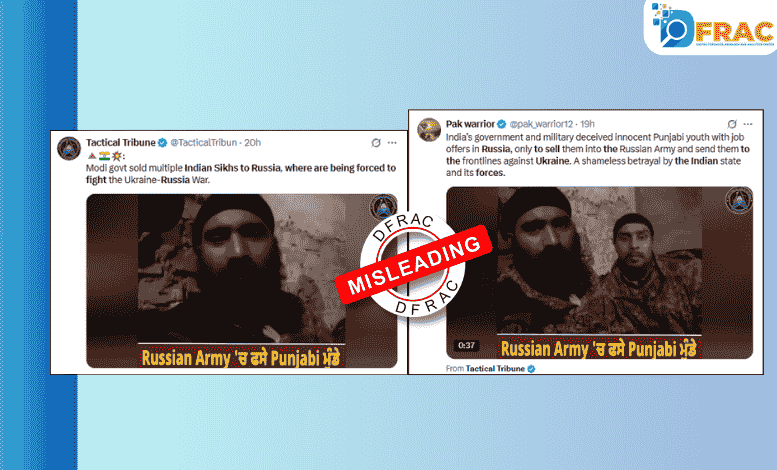Click 'From Tactical Tribune' source link
This screenshot has width=777, height=470.
491,368
